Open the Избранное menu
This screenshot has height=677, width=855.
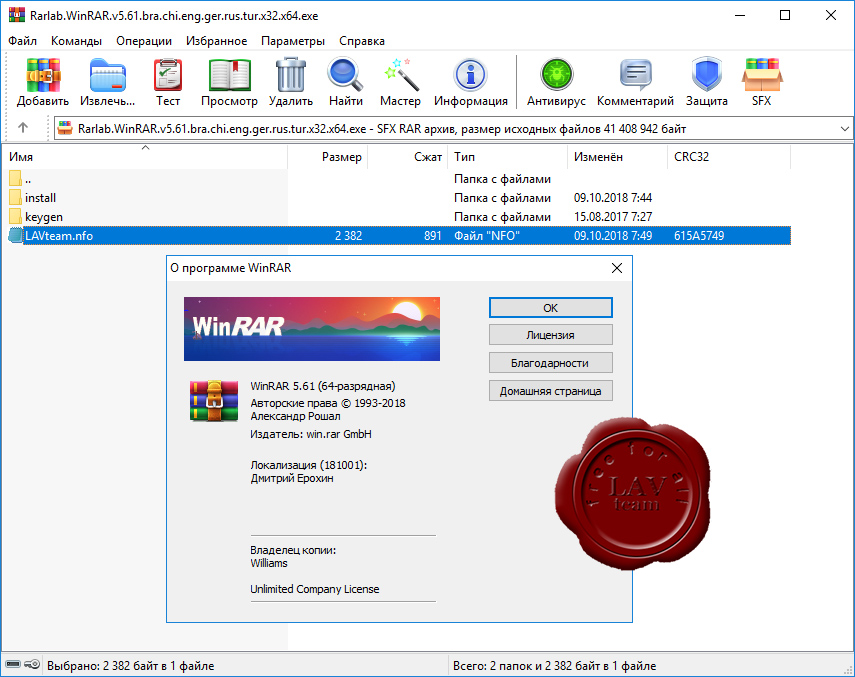(x=216, y=41)
